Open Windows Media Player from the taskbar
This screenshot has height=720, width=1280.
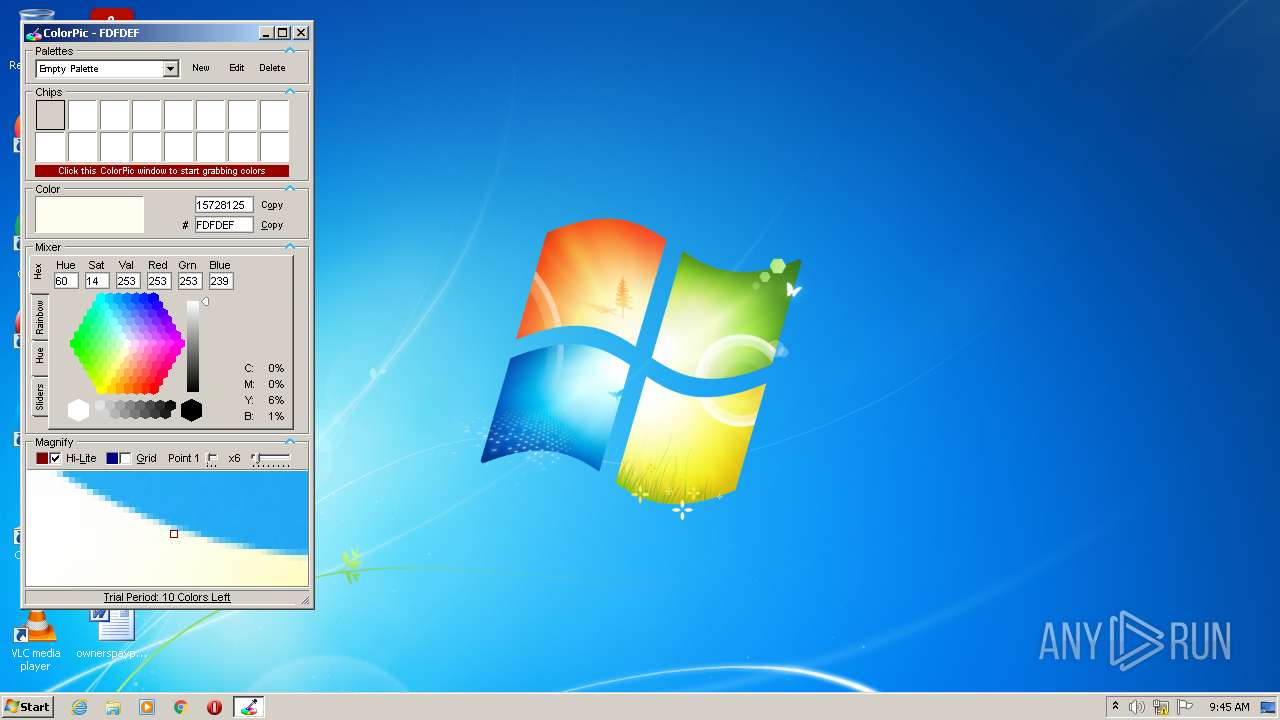coord(147,707)
